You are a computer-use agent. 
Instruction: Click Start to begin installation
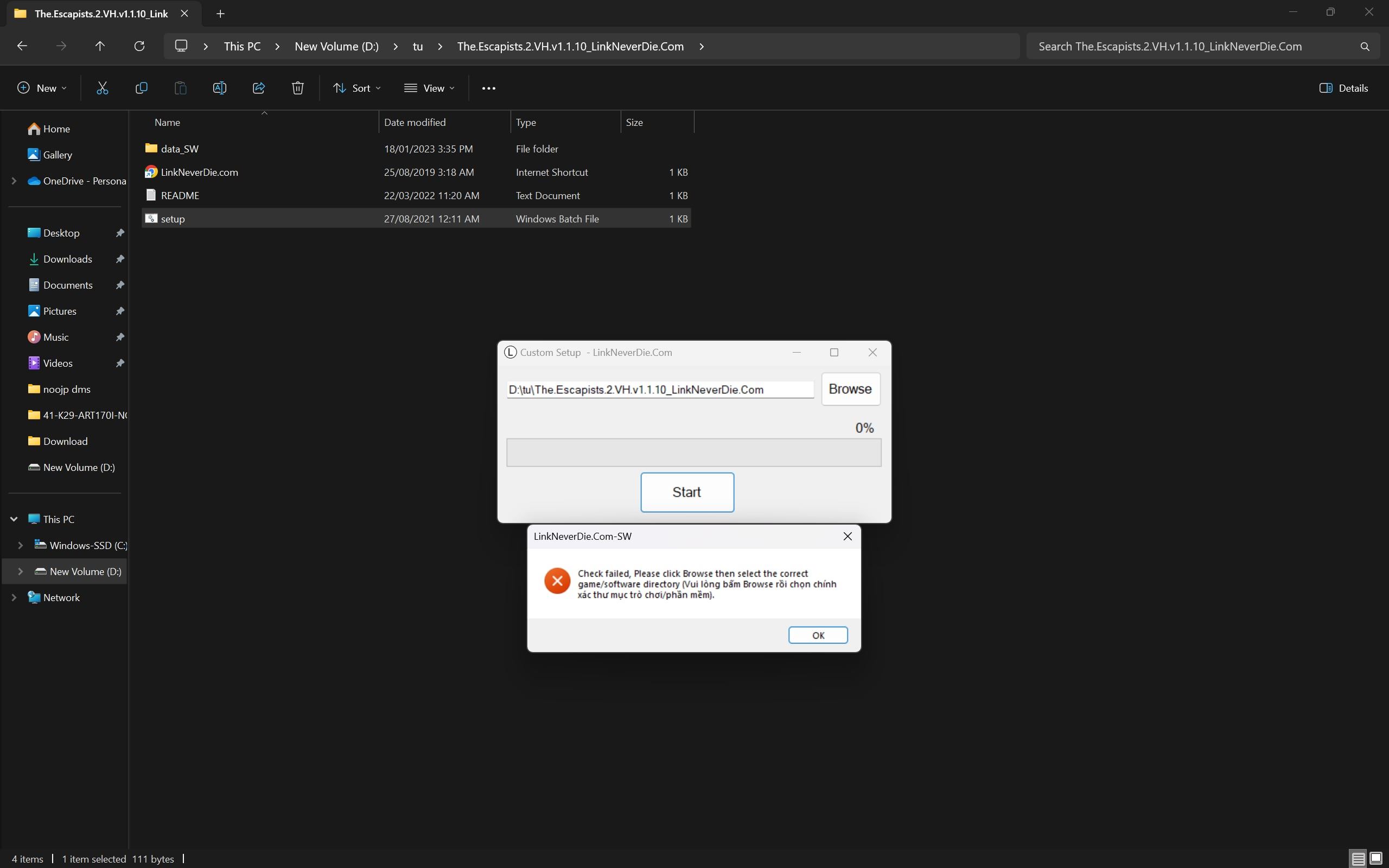[x=687, y=492]
